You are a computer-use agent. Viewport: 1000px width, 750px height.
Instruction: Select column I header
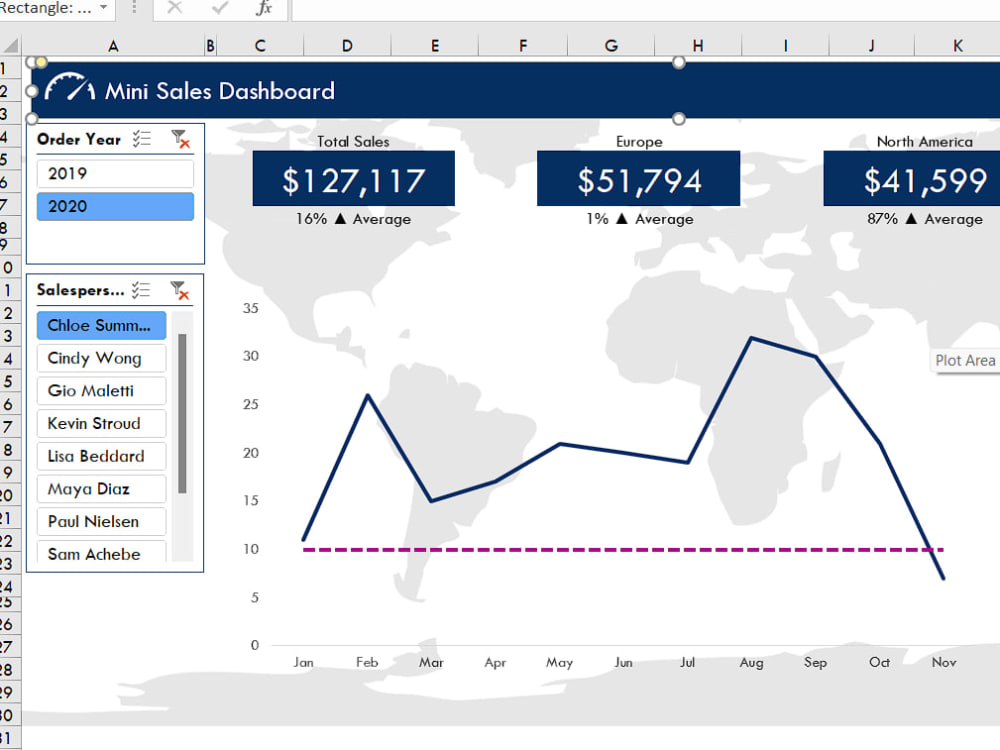tap(786, 46)
